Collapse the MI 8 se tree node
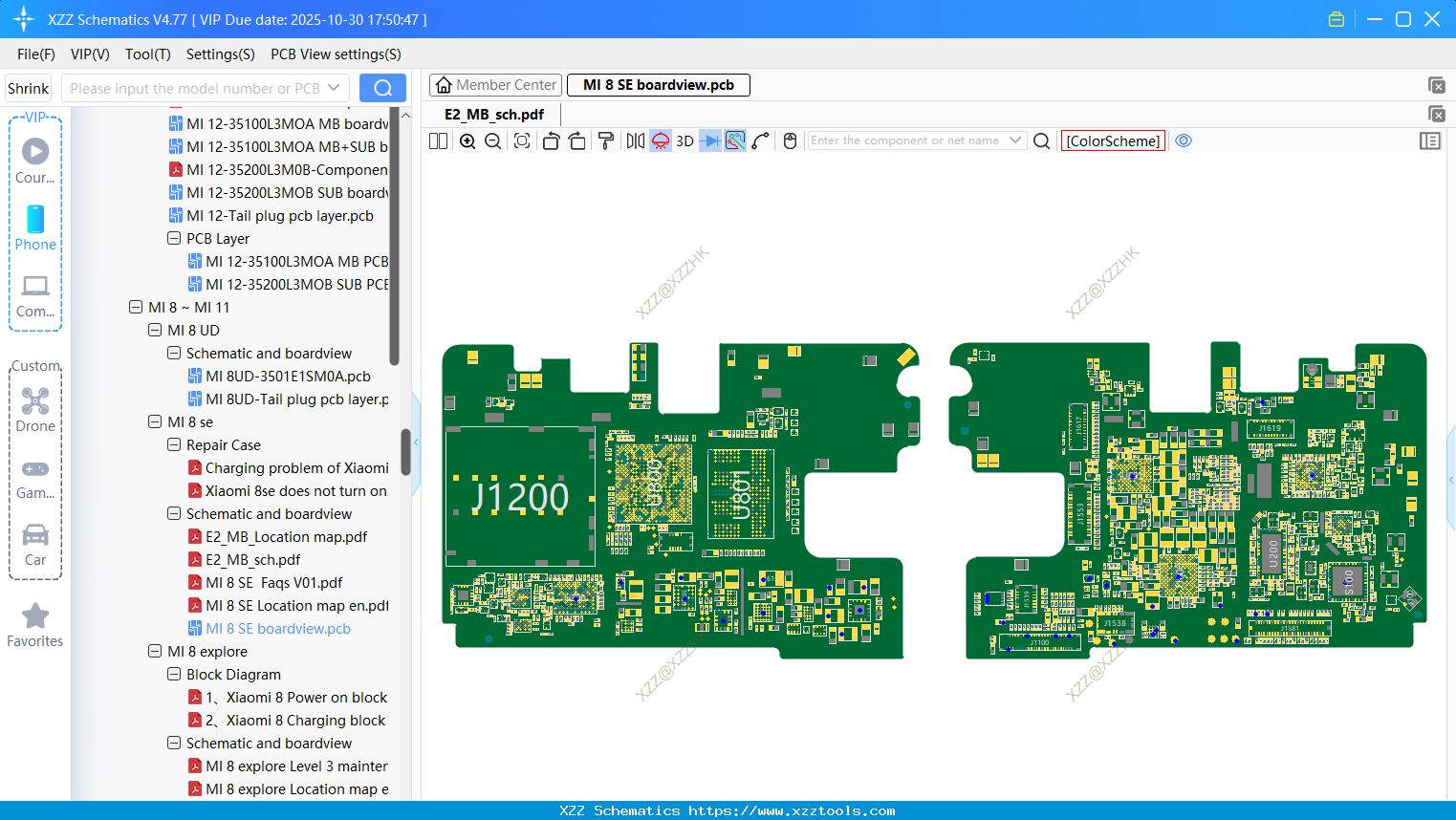 coord(155,421)
